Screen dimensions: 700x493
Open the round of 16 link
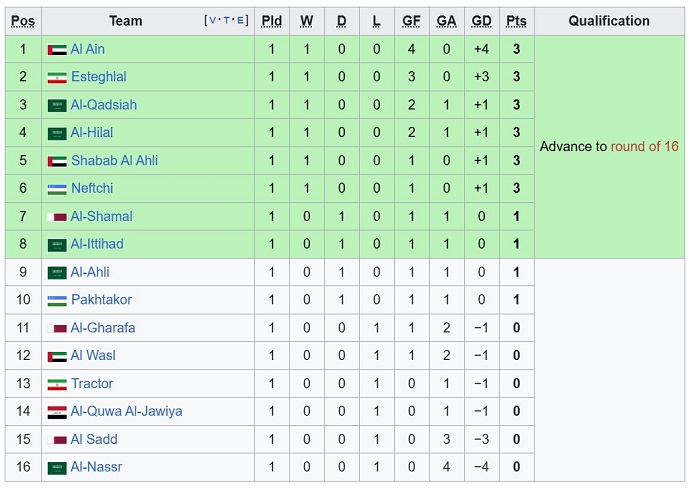click(644, 146)
